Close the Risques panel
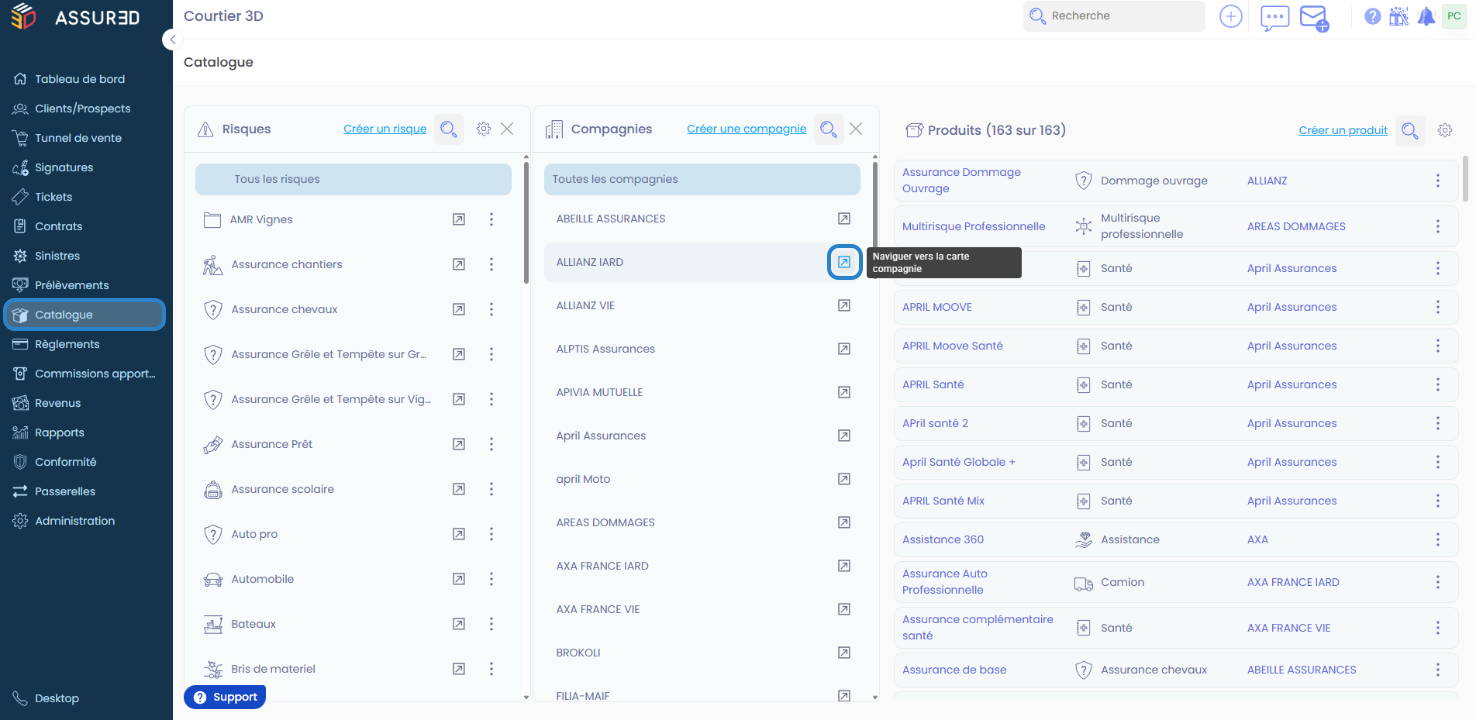 [x=507, y=129]
